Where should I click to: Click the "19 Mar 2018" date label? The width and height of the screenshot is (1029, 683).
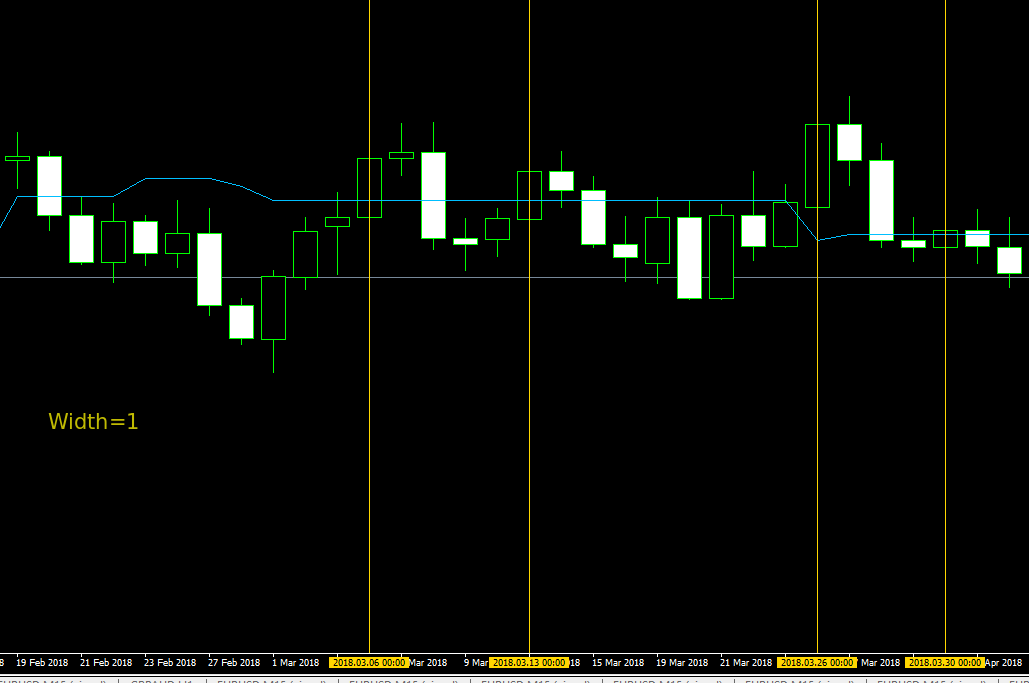[682, 663]
